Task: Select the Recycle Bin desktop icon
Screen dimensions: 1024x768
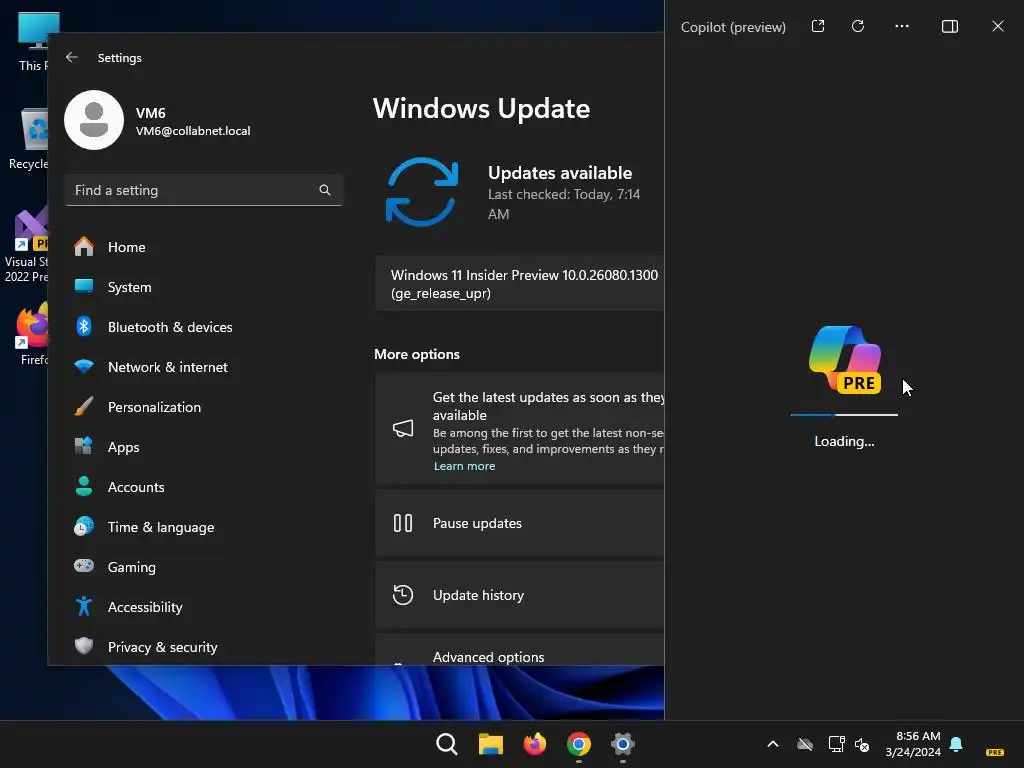Action: point(29,139)
